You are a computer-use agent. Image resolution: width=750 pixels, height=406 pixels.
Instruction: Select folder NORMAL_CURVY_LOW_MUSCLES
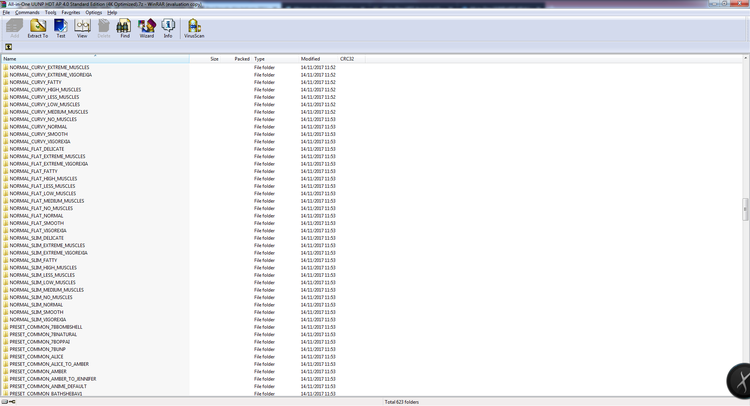45,104
